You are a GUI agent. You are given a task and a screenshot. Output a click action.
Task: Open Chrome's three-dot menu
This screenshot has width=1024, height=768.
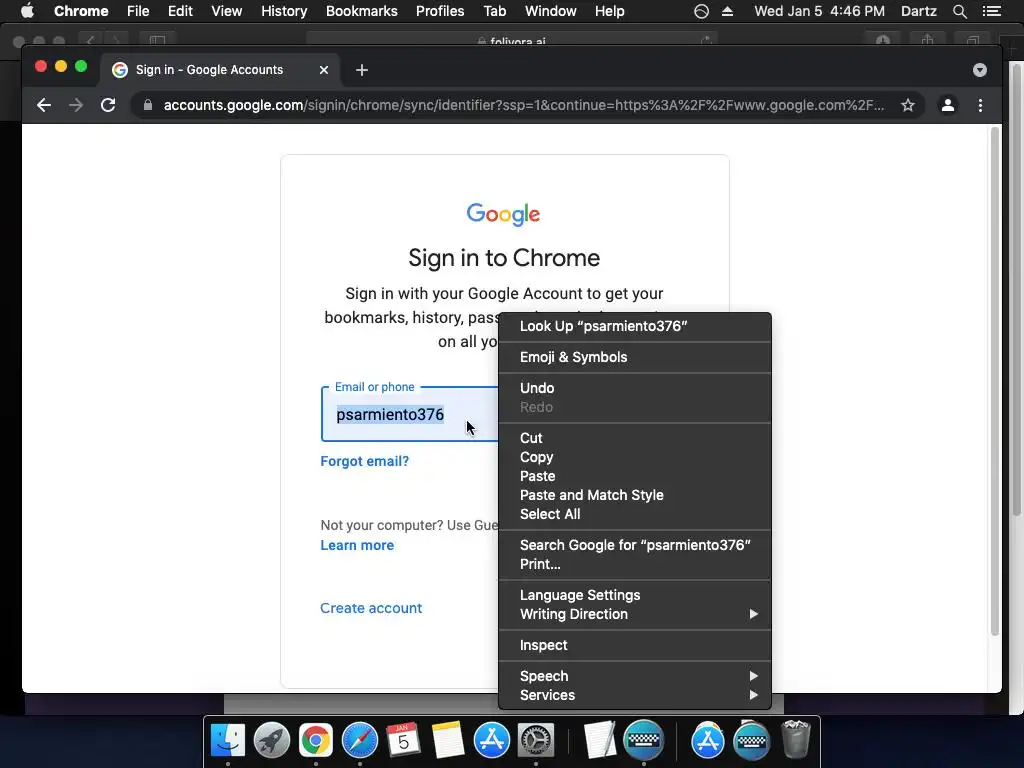tap(980, 105)
